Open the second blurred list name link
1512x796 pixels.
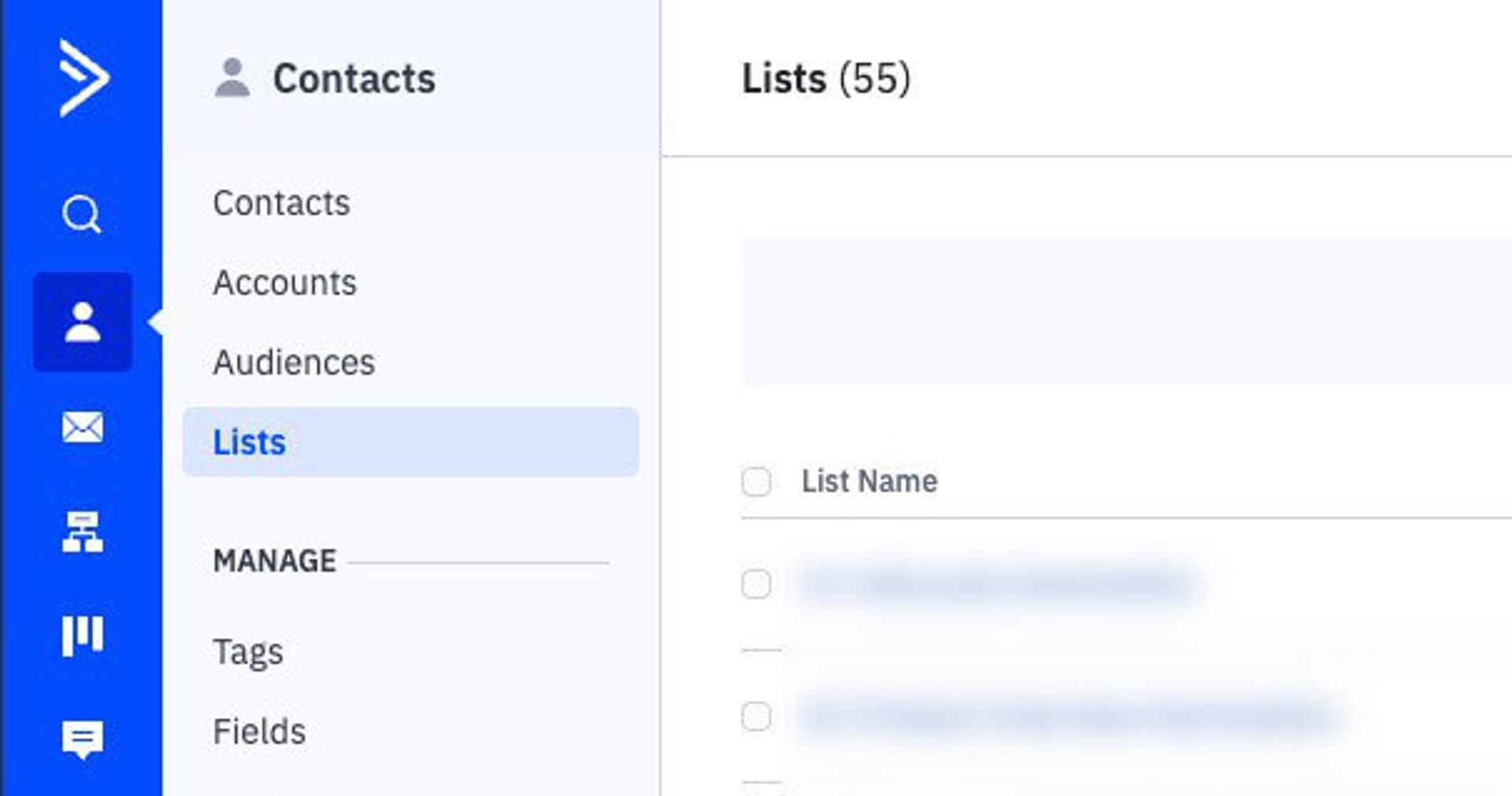(x=1067, y=716)
